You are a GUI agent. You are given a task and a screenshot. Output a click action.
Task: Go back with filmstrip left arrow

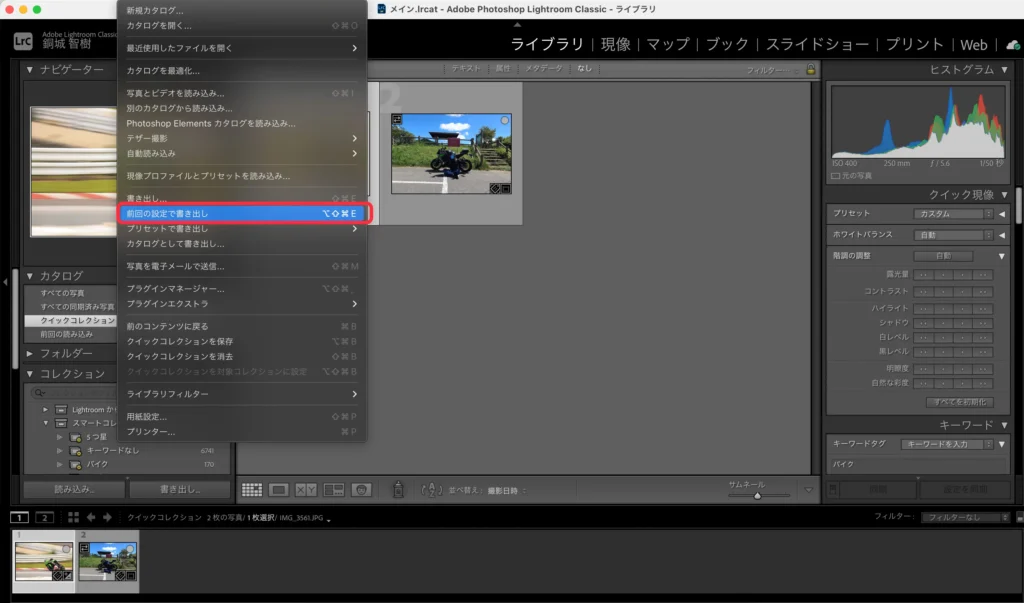click(x=91, y=517)
